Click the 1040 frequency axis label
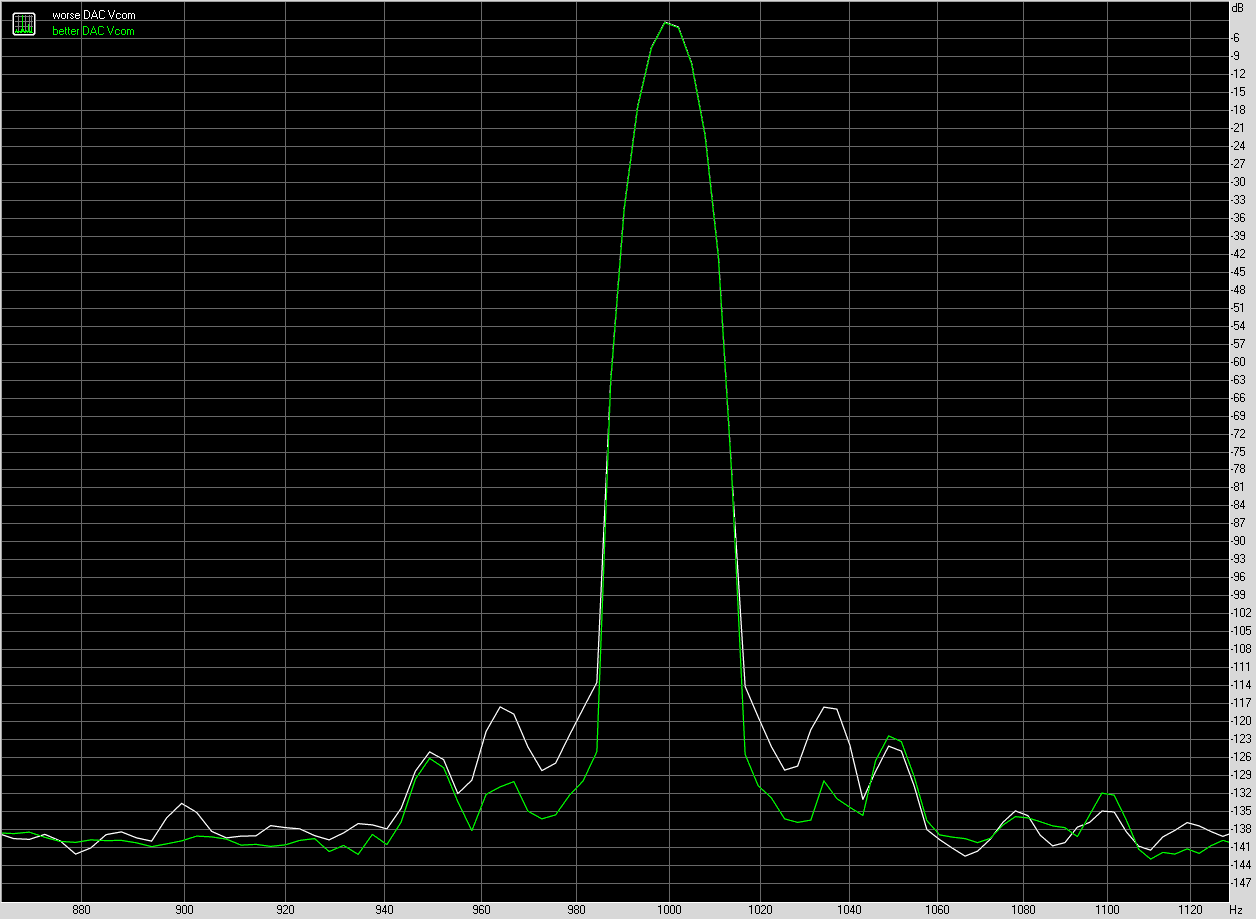This screenshot has width=1256, height=919. [x=850, y=909]
